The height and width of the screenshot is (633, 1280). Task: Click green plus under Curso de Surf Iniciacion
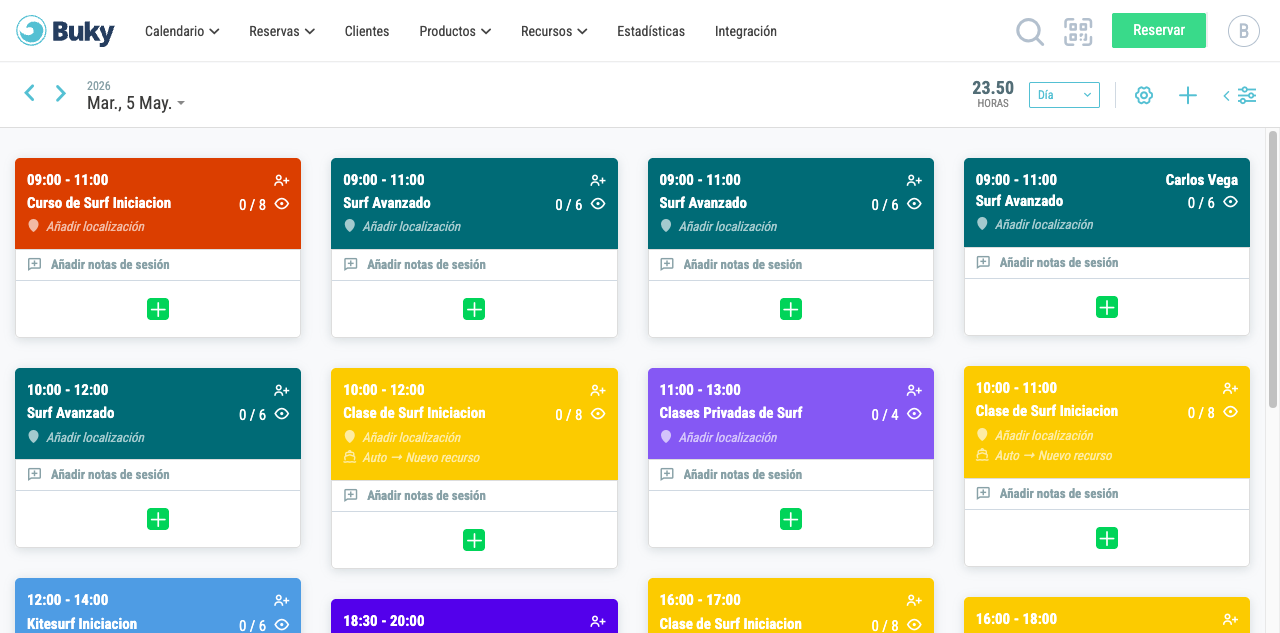pyautogui.click(x=158, y=309)
